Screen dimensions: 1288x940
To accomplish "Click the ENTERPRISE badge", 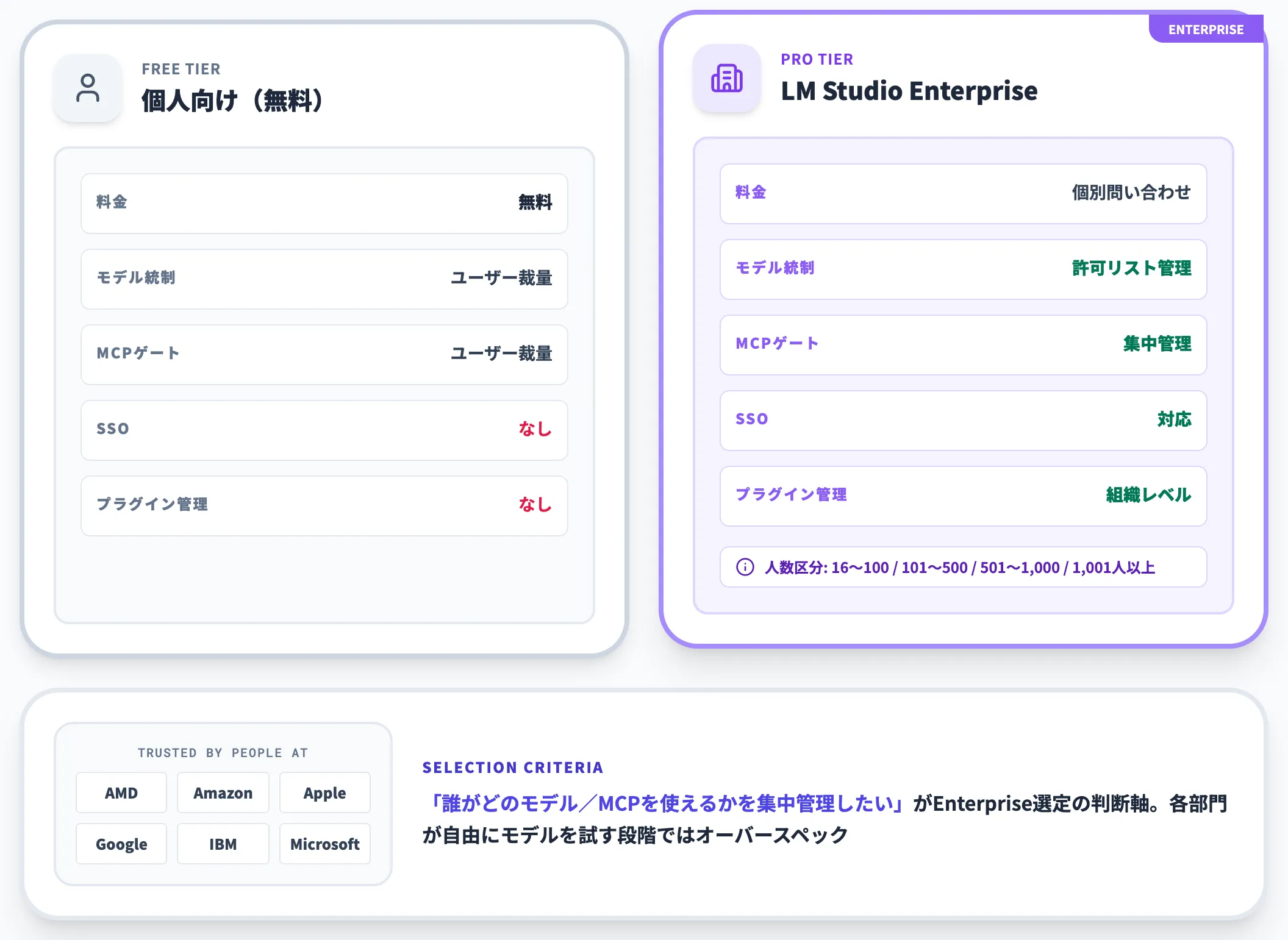I will pos(1206,29).
